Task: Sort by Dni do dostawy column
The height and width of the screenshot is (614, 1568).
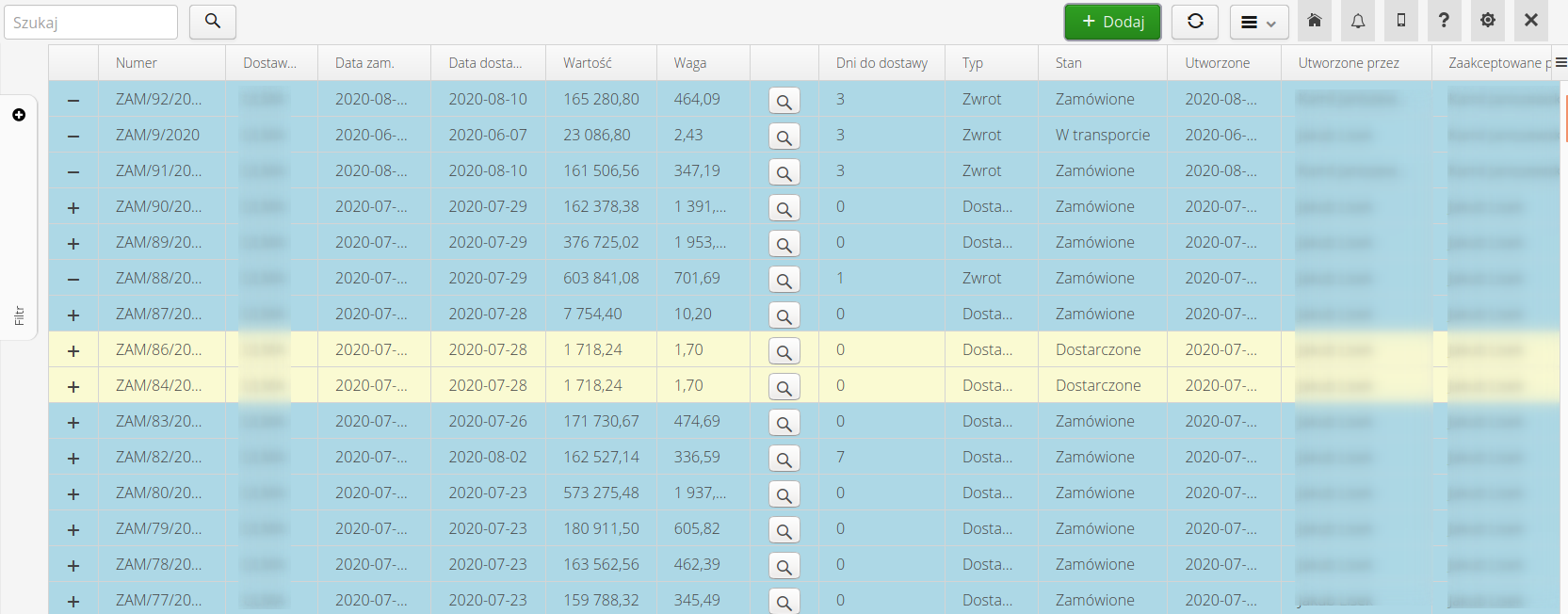Action: point(881,63)
